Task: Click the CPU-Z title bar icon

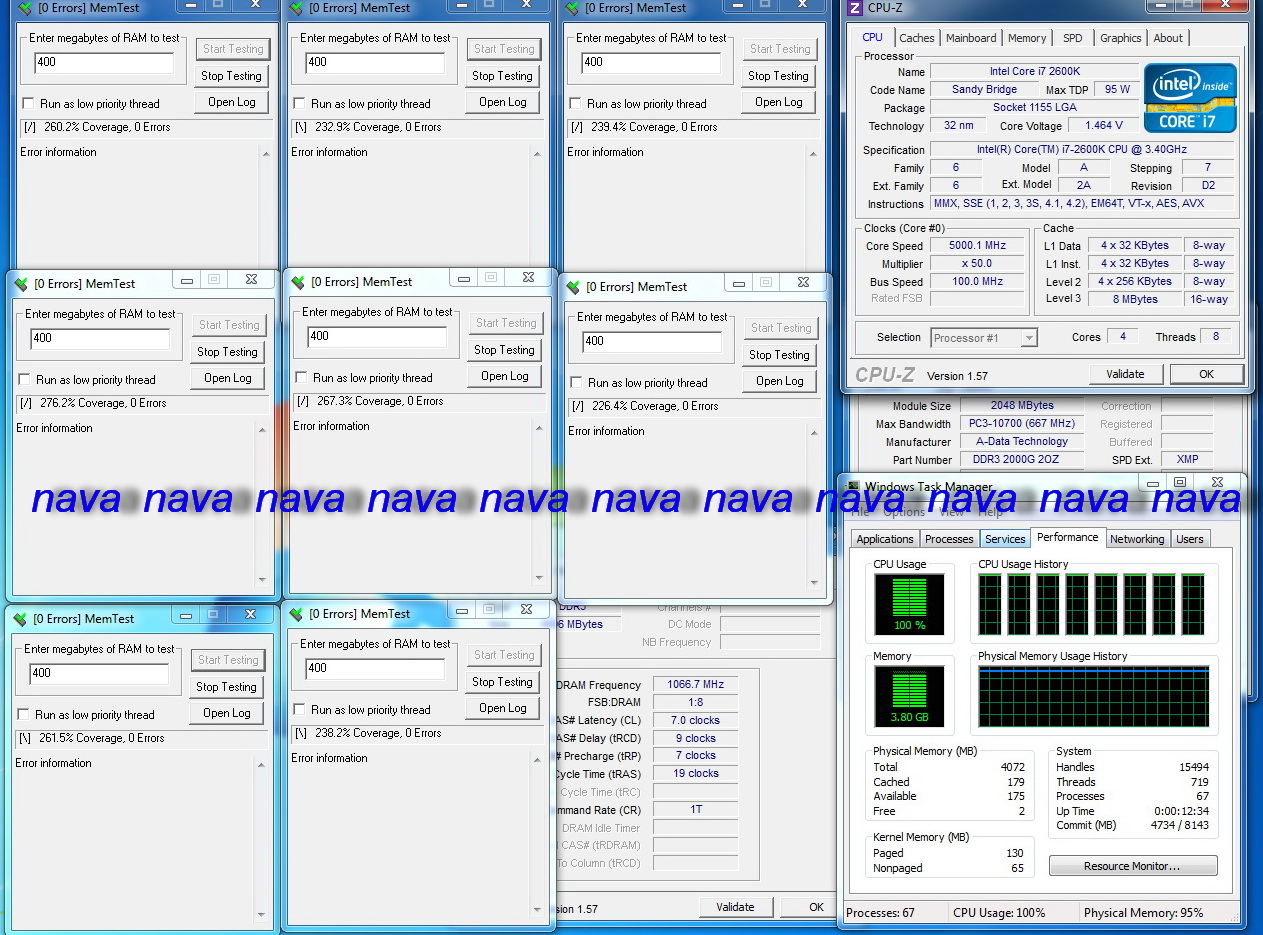Action: point(854,8)
